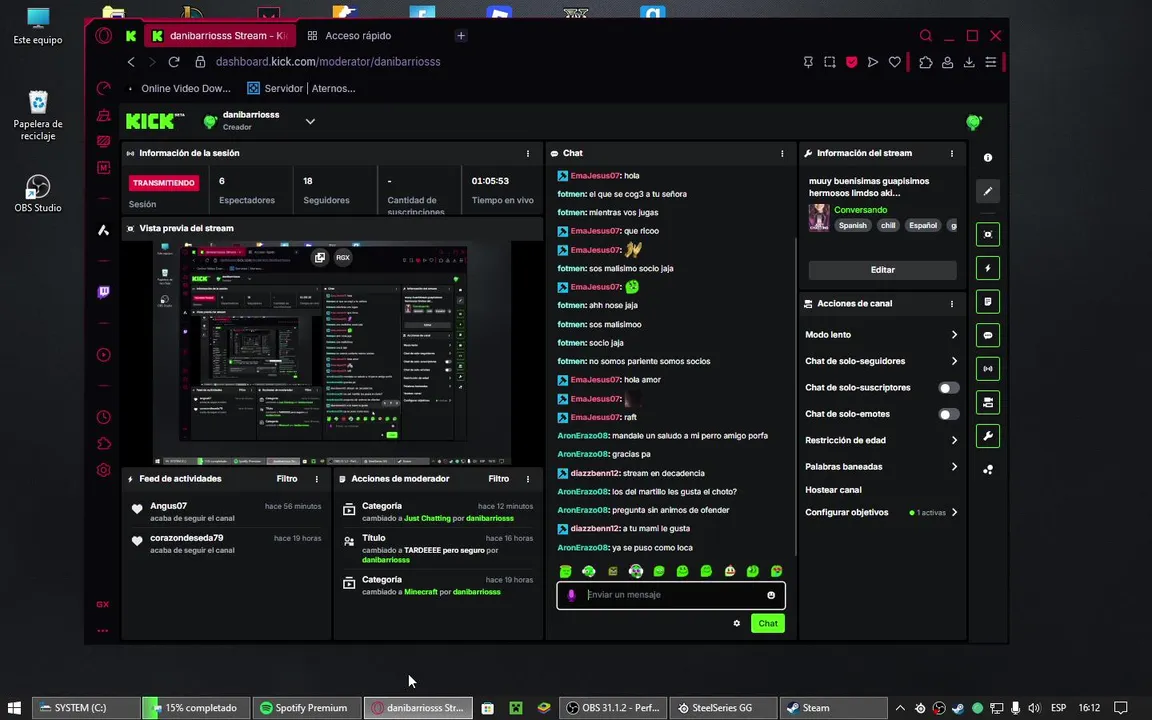Open chat settings gear next to Chat button
This screenshot has width=1152, height=720.
pyautogui.click(x=736, y=623)
